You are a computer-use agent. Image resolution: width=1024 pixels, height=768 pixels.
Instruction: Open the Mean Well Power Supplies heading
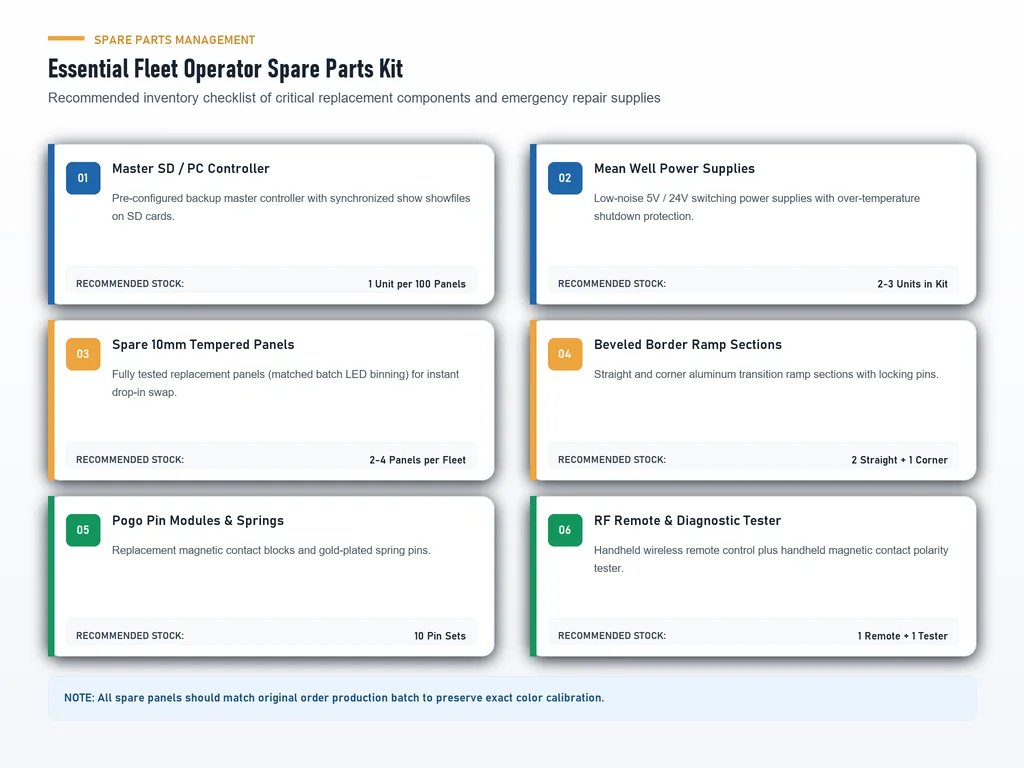point(674,168)
